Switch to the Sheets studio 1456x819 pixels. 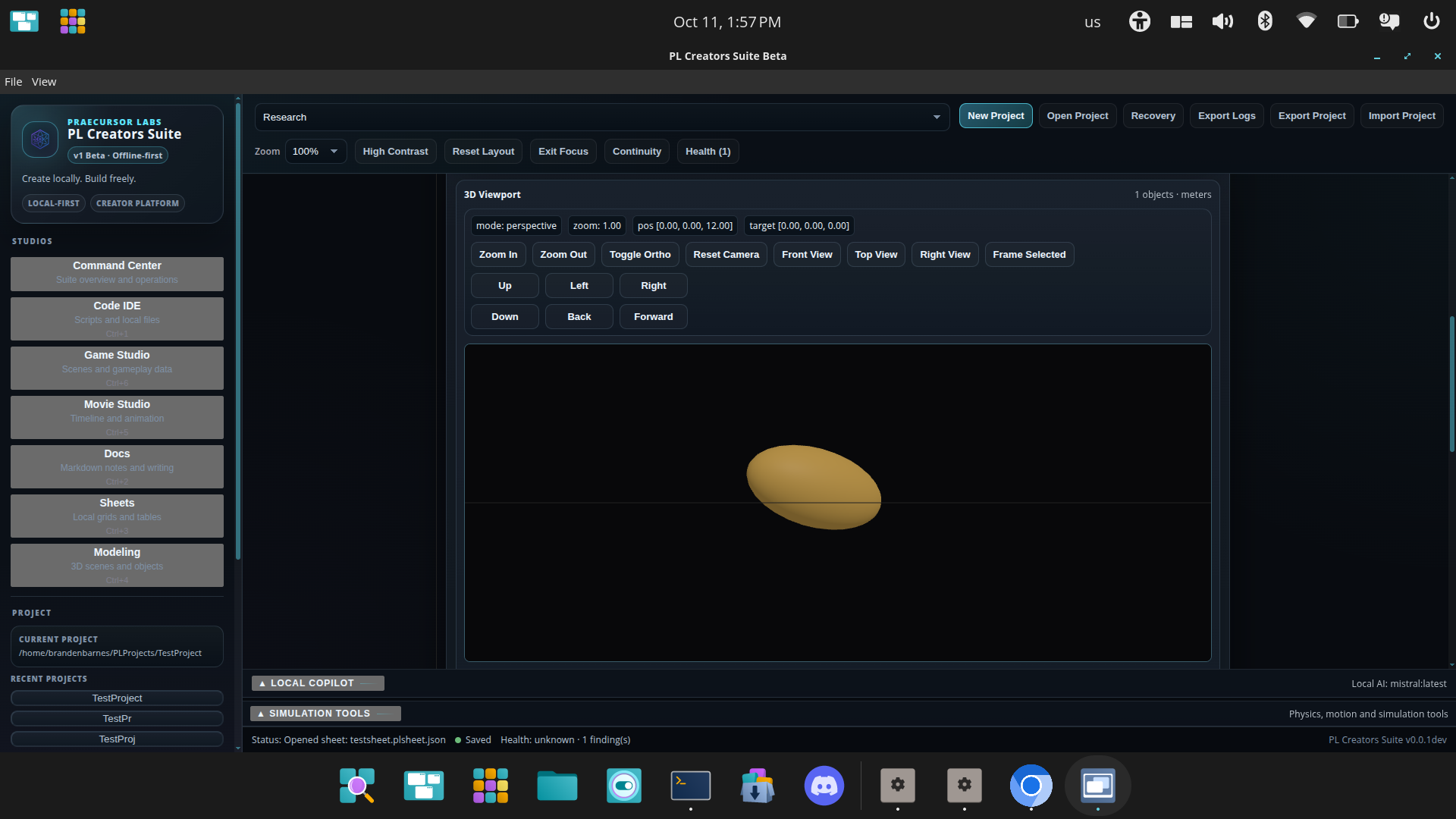coord(117,516)
